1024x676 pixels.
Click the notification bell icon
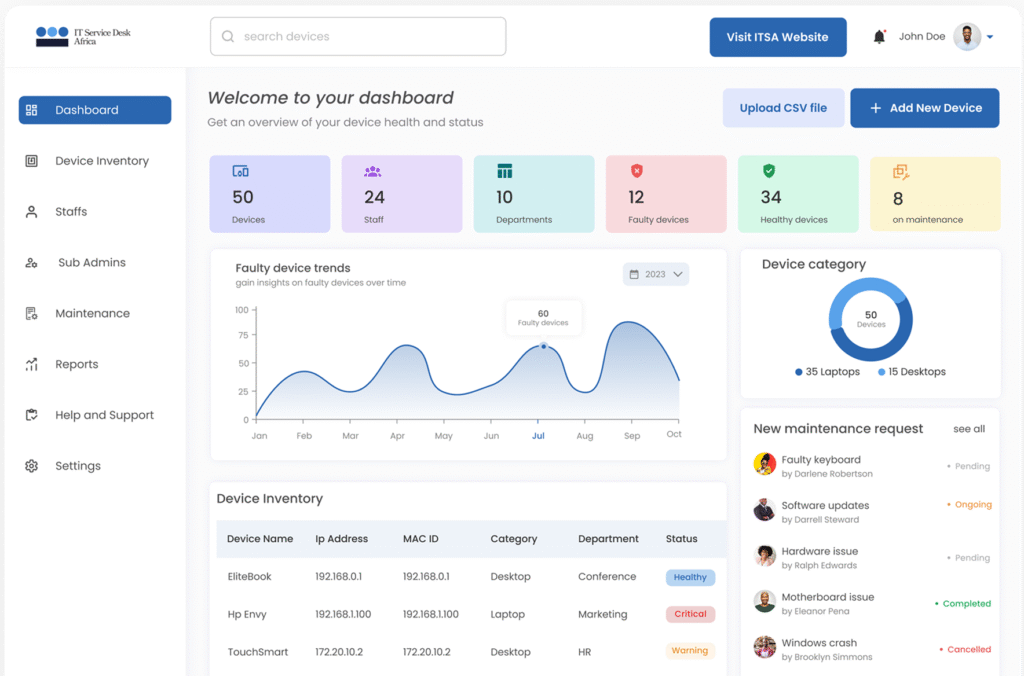pos(879,37)
